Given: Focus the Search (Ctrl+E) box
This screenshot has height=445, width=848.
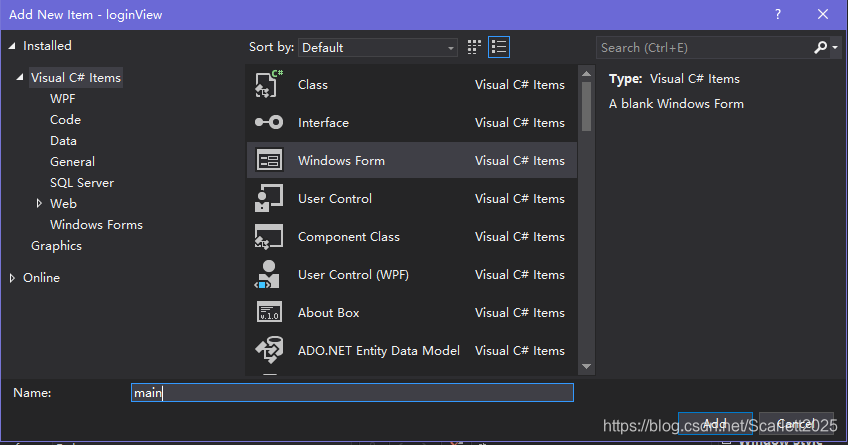Looking at the screenshot, I should pyautogui.click(x=703, y=48).
